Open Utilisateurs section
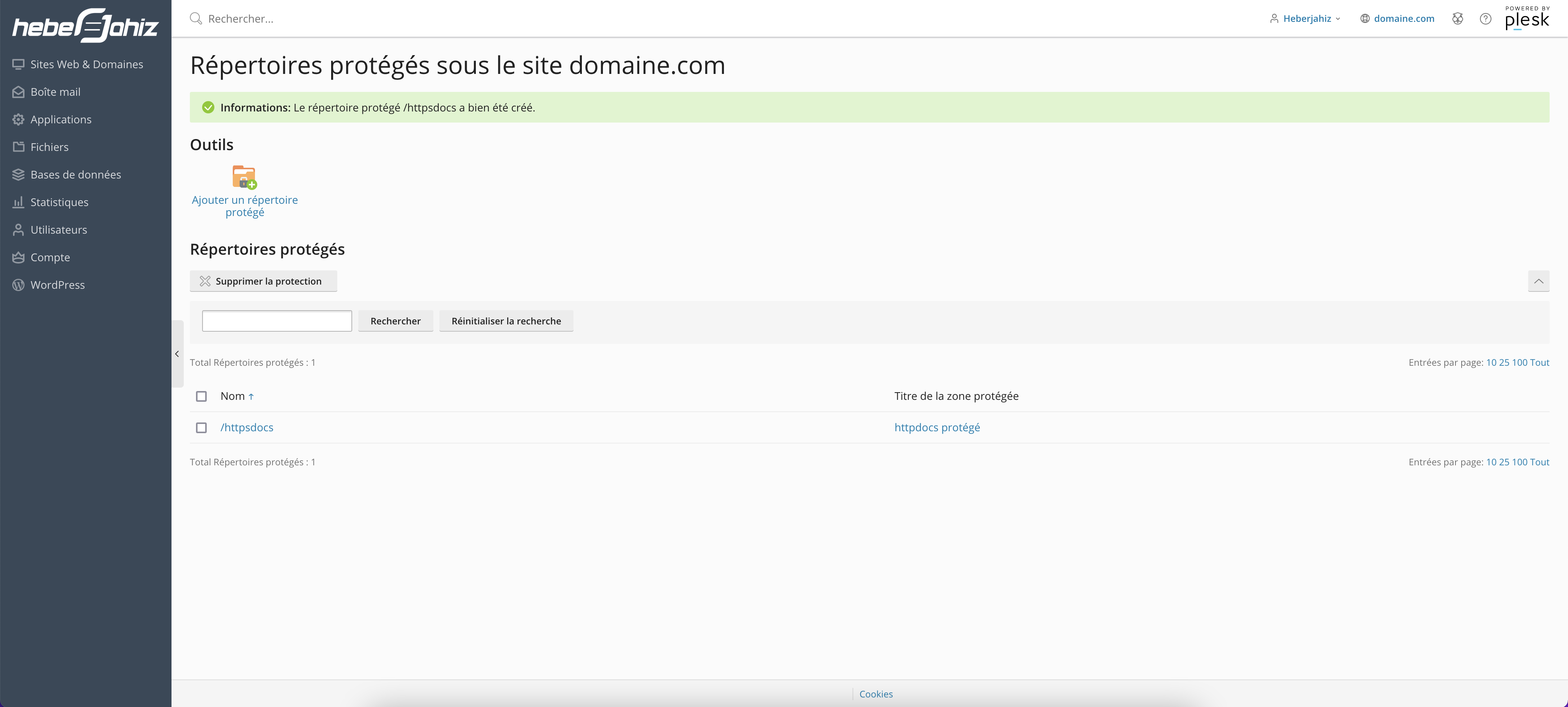 coord(59,229)
